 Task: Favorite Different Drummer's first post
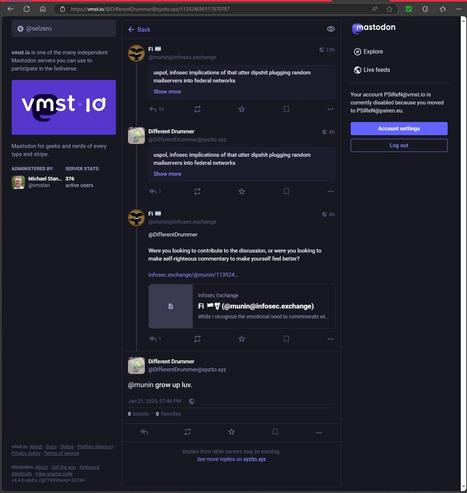242,191
